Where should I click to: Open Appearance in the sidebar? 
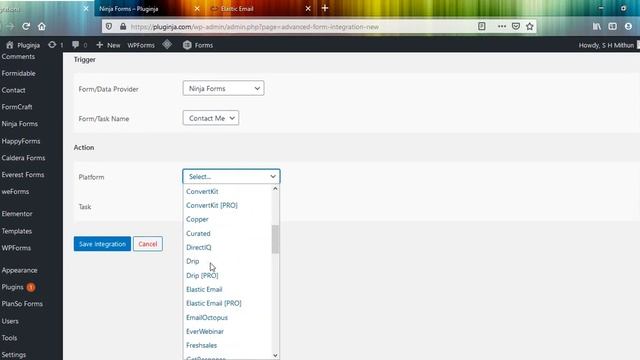(19, 270)
